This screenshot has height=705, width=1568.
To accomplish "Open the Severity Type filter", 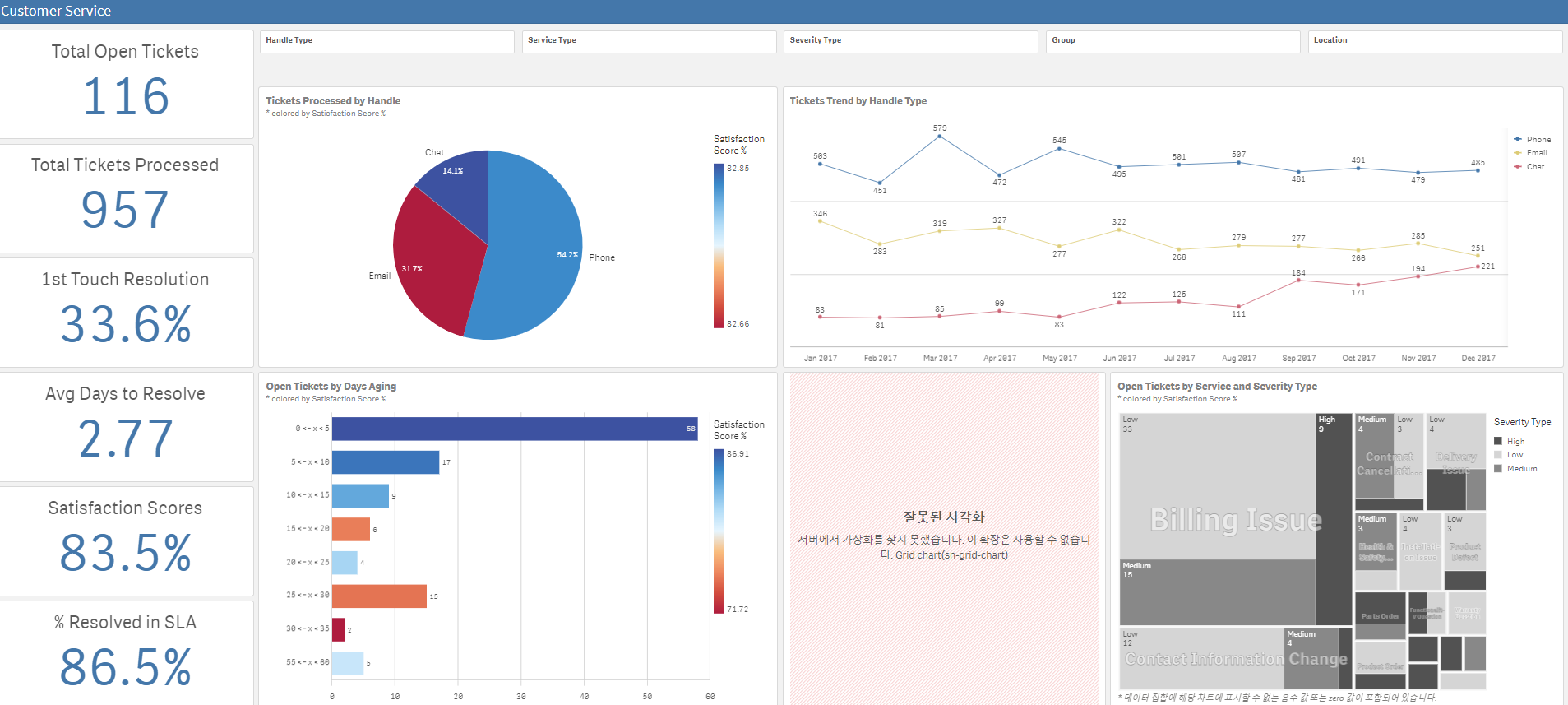I will 910,40.
